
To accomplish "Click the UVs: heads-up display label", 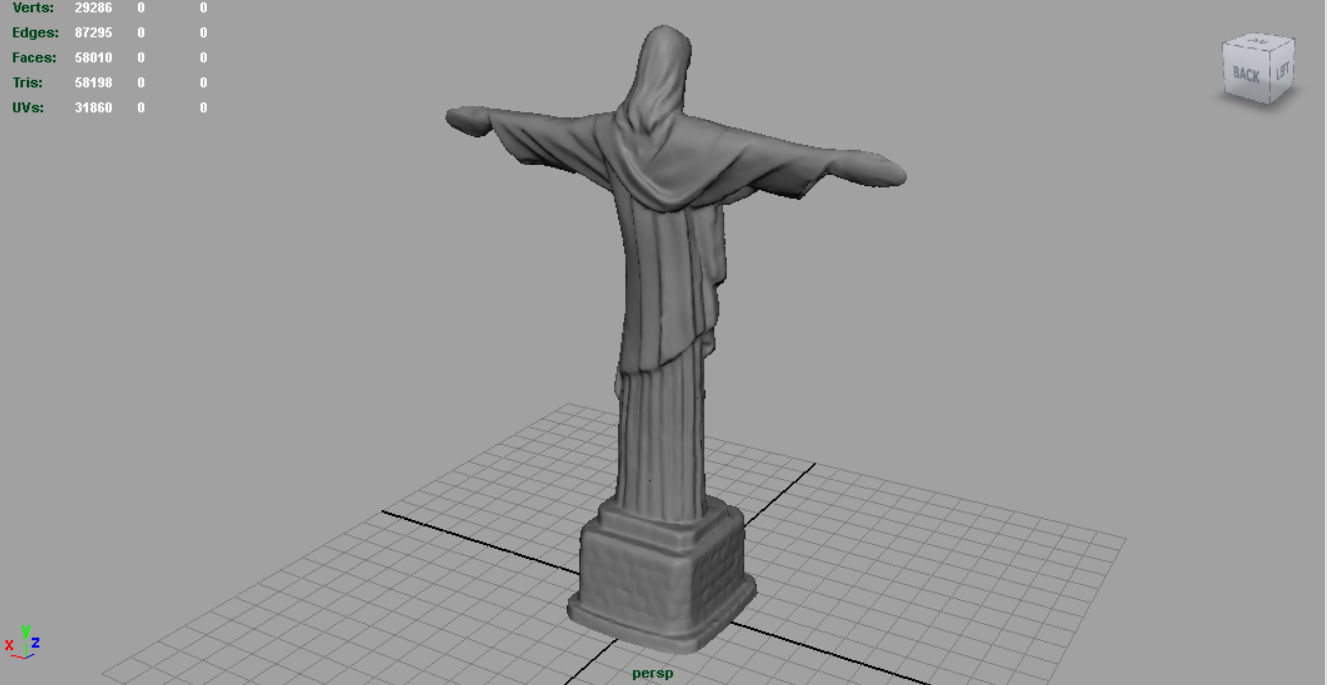I will point(28,108).
